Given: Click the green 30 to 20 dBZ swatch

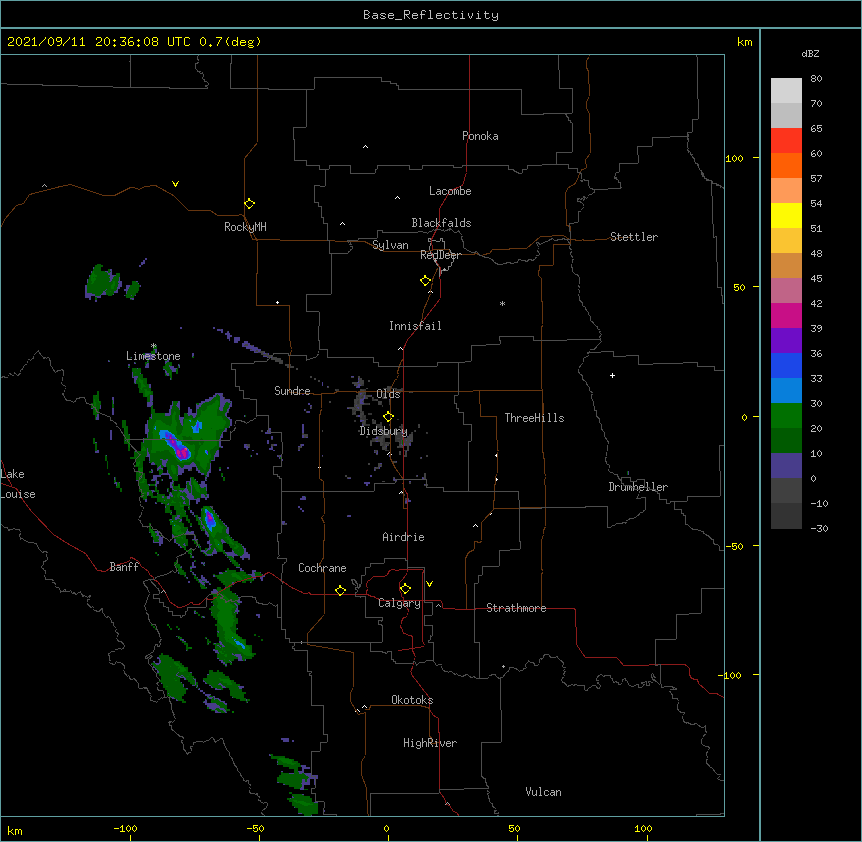Looking at the screenshot, I should tap(786, 416).
